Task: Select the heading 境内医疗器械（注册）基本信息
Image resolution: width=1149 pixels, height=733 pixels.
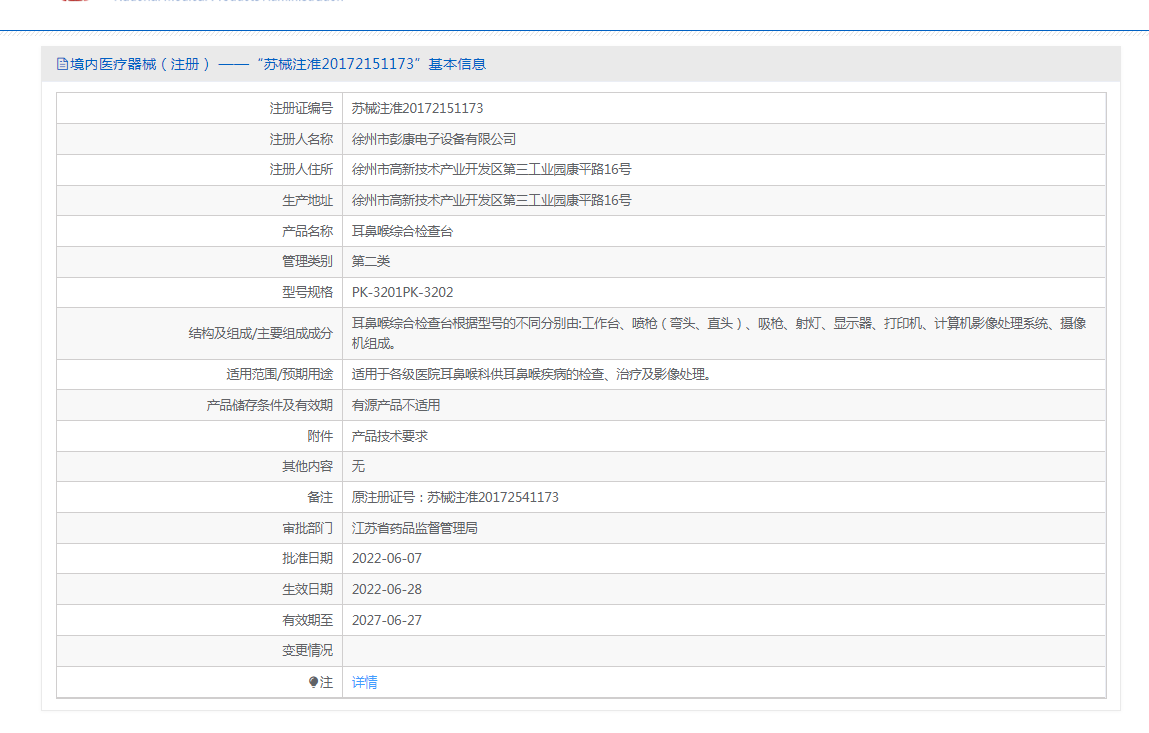Action: pyautogui.click(x=278, y=65)
